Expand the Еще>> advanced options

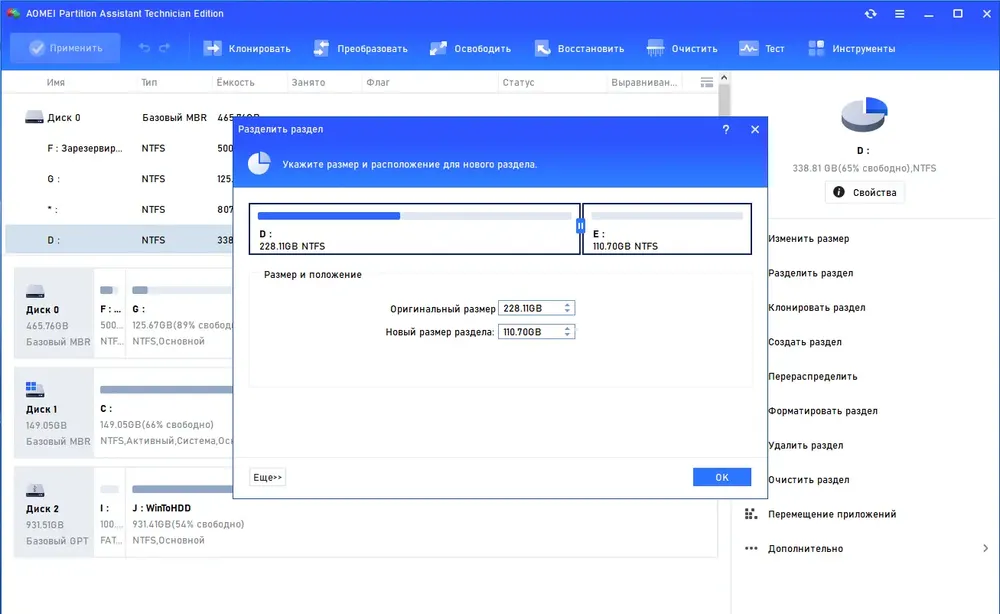click(267, 477)
